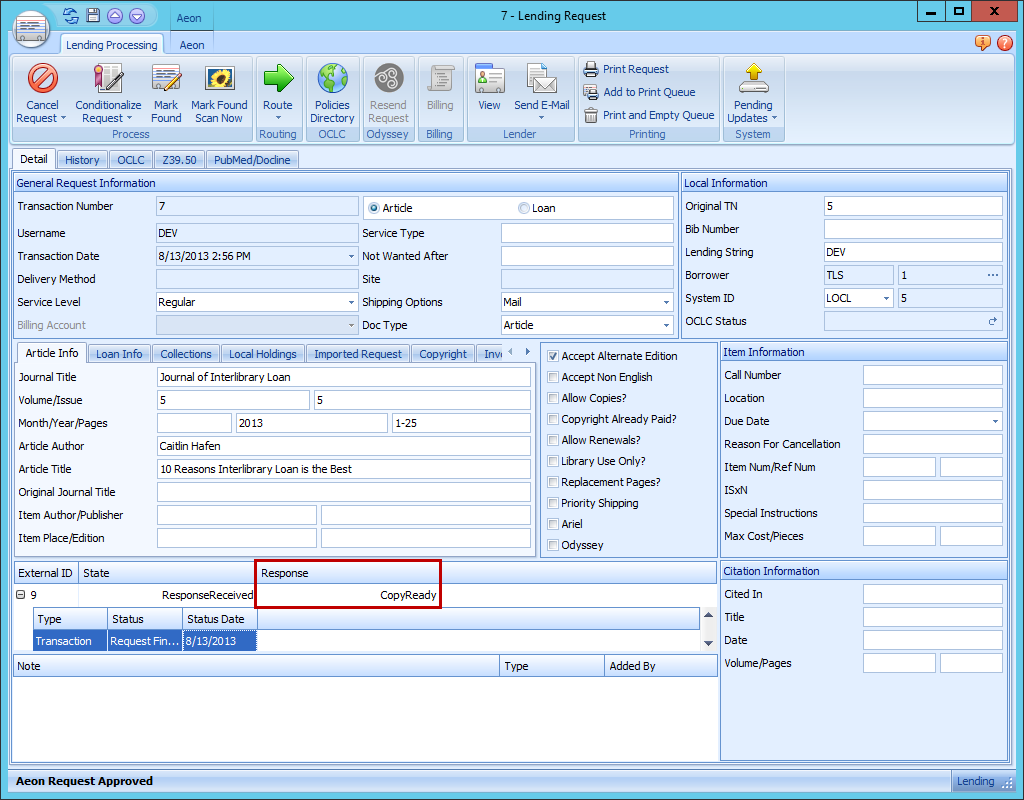Viewport: 1024px width, 800px height.
Task: Uncheck Accept Alternate Edition checkbox
Action: point(553,356)
